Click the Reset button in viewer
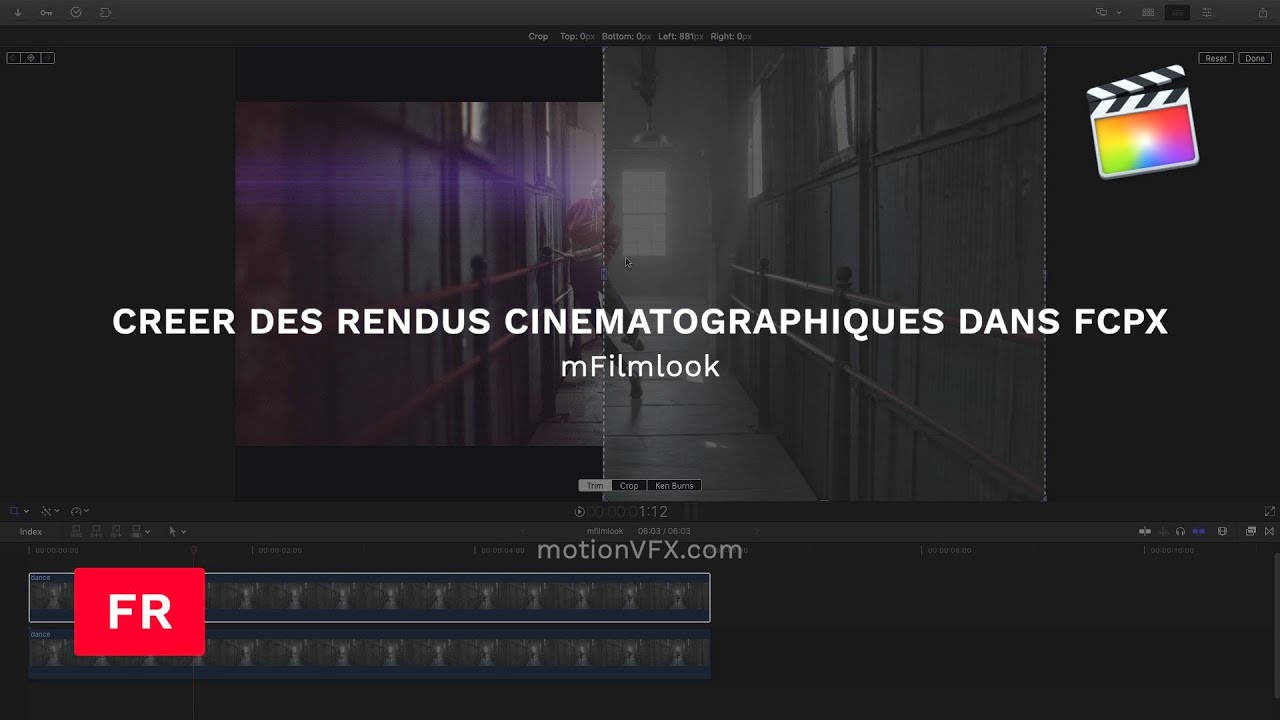 click(1216, 59)
